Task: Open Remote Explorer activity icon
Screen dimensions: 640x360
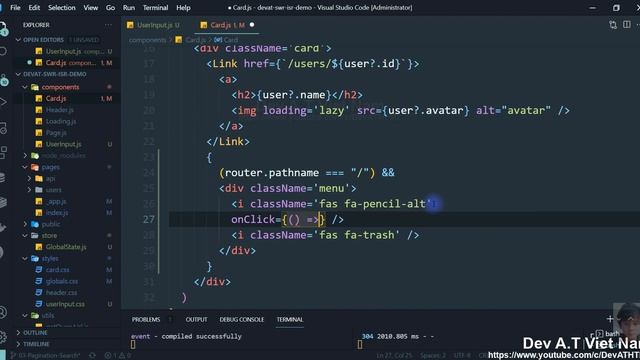Action: pyautogui.click(x=3, y=128)
